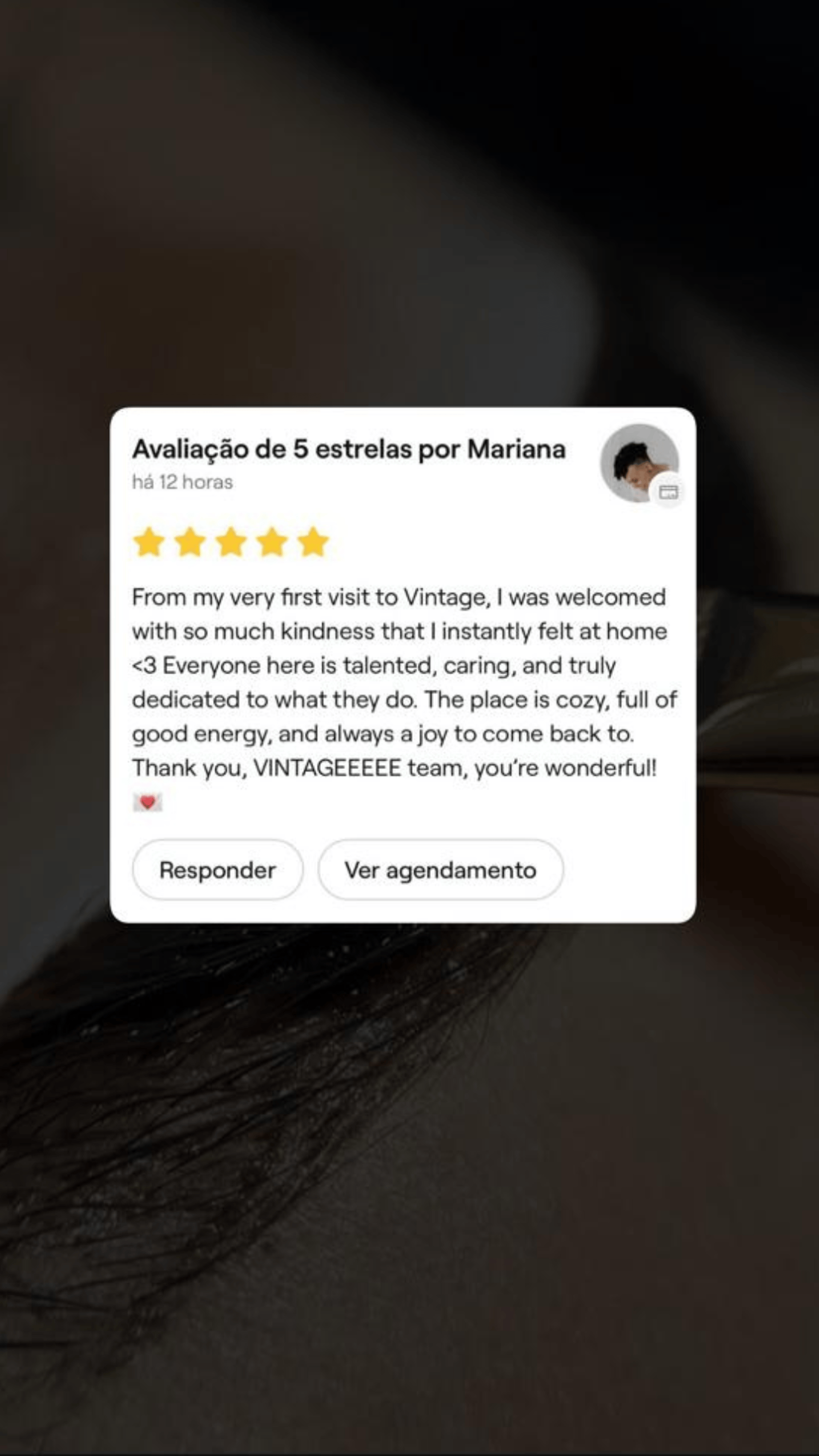Select the word VINTAGEEEEE in the review

coord(327,768)
